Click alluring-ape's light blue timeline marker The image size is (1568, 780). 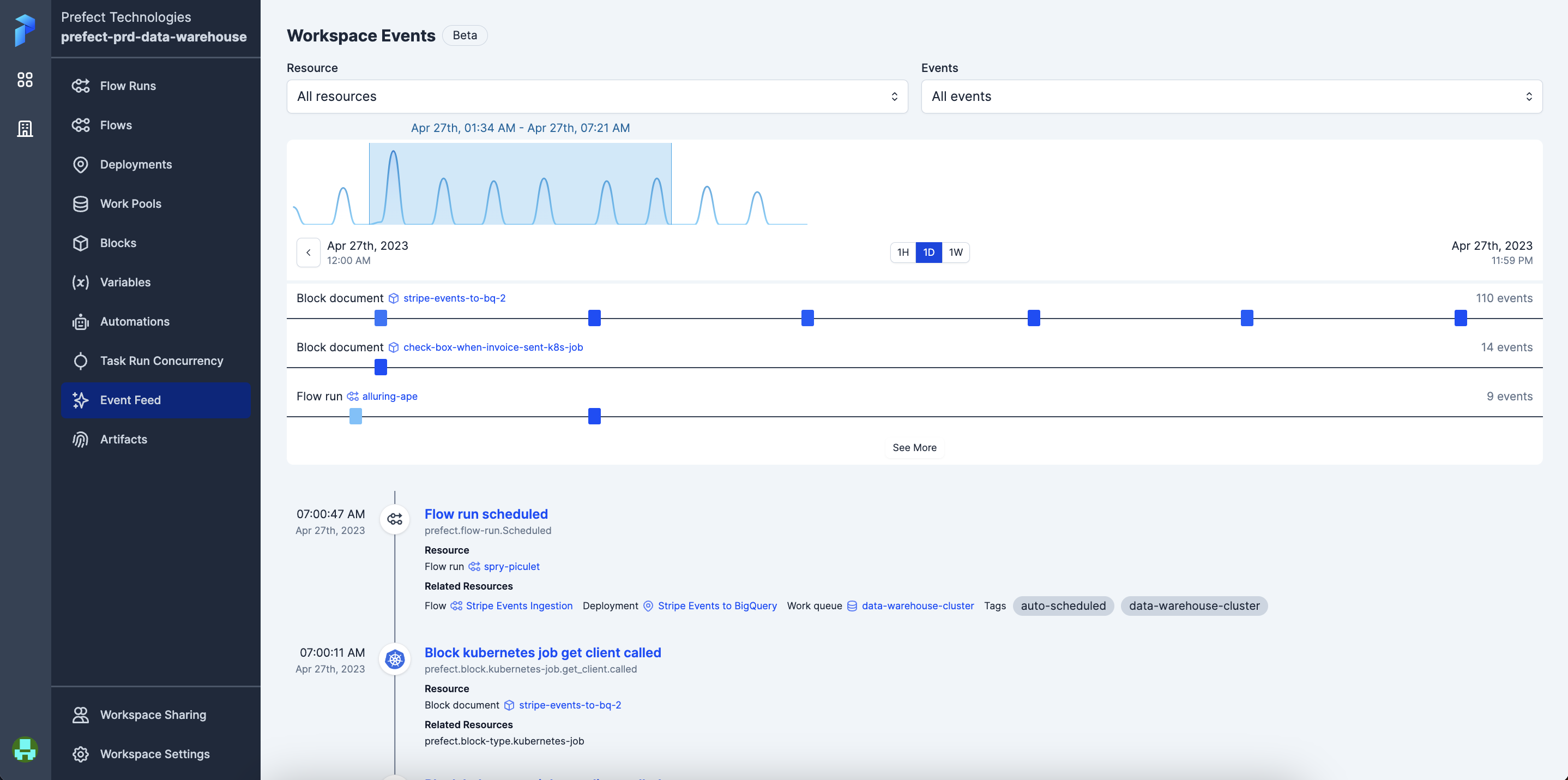(355, 417)
